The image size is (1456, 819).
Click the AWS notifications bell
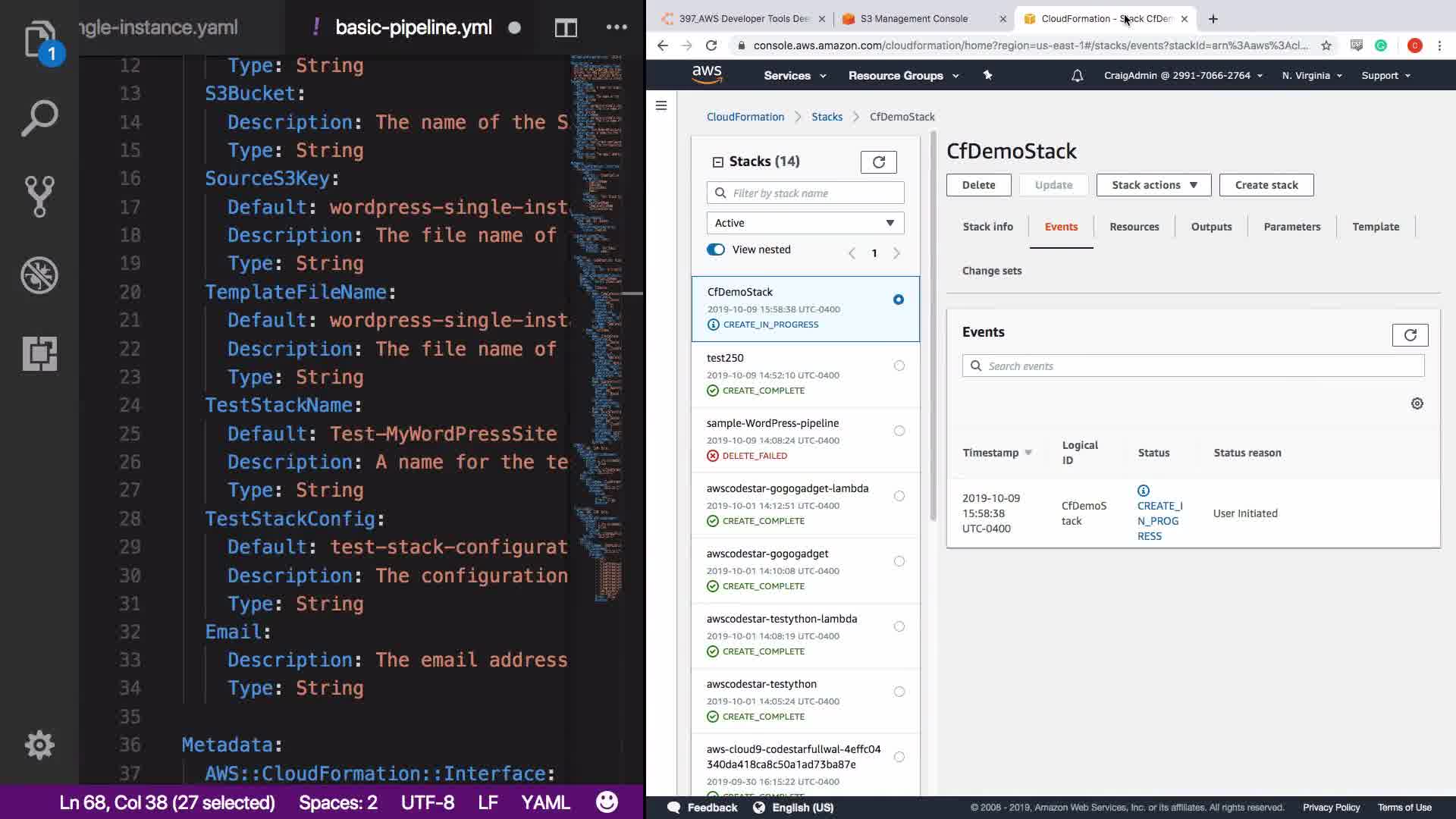1077,76
